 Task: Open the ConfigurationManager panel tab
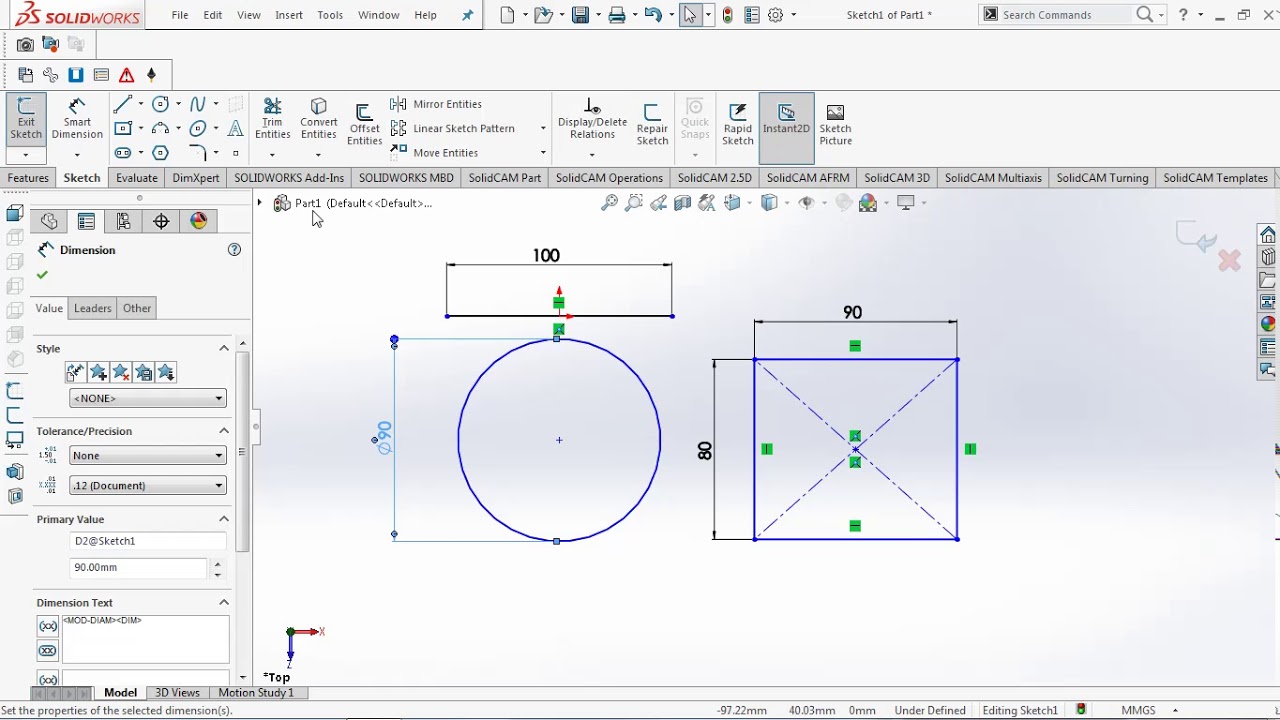pyautogui.click(x=123, y=221)
